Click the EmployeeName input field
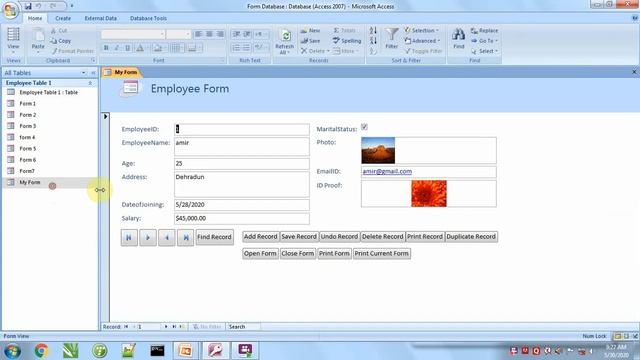640x360 pixels. 242,147
